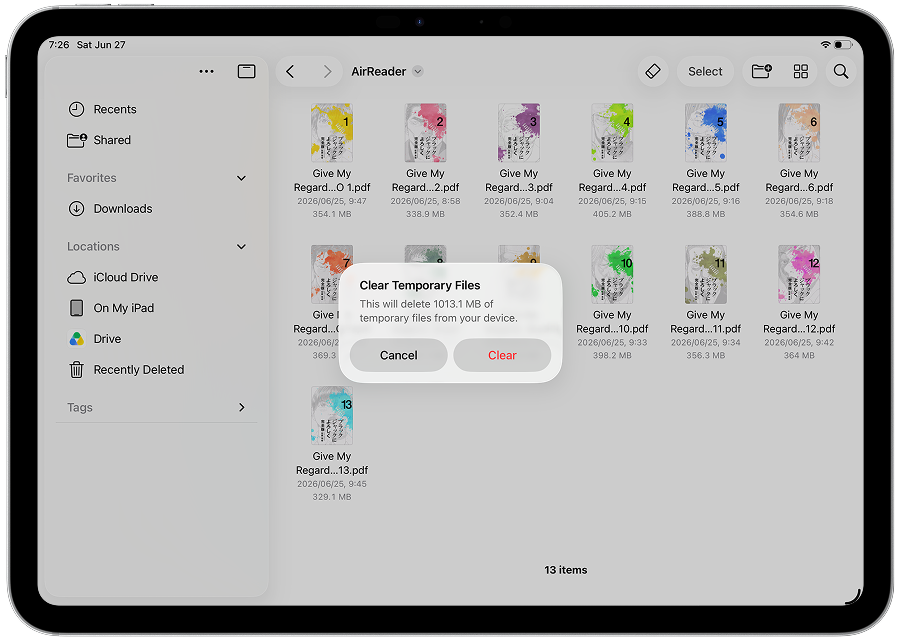Click size text '388.8 MB'
Screen dimensions: 902x642
click(x=706, y=214)
